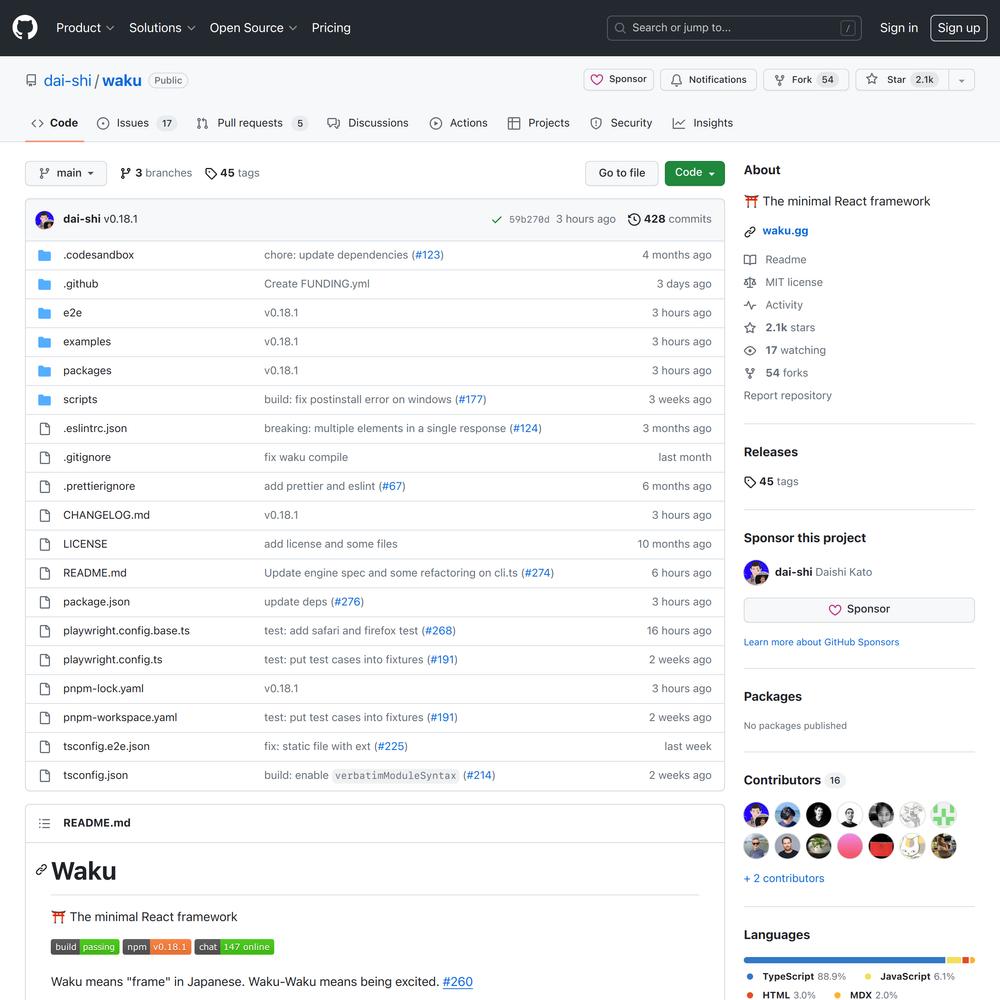Click the pink contributor avatar
Screen dimensions: 1000x1000
point(849,846)
